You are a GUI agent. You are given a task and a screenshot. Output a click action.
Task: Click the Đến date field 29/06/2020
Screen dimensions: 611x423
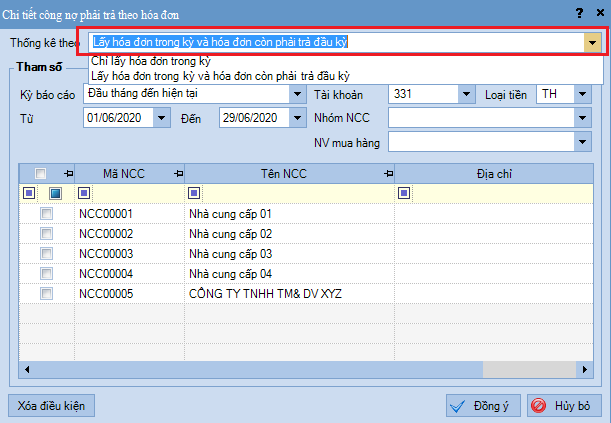(x=254, y=118)
